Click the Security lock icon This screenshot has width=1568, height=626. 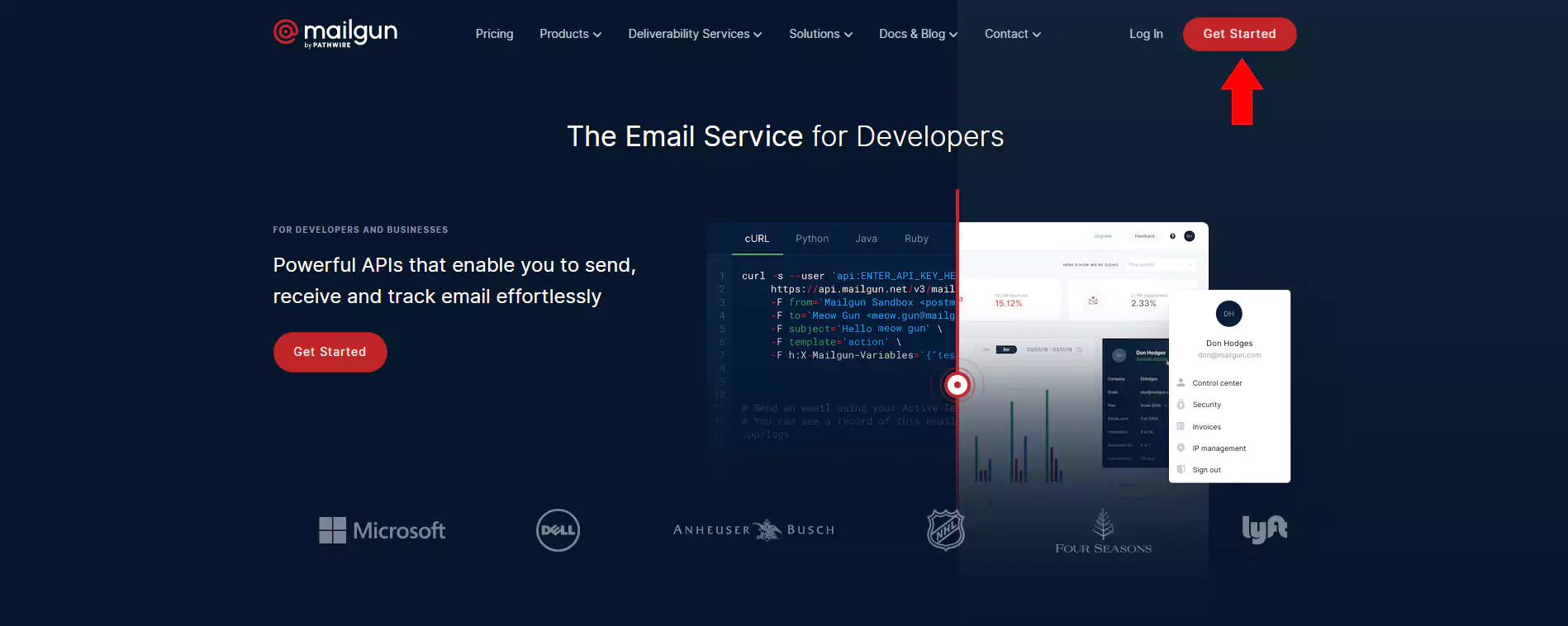pyautogui.click(x=1181, y=405)
